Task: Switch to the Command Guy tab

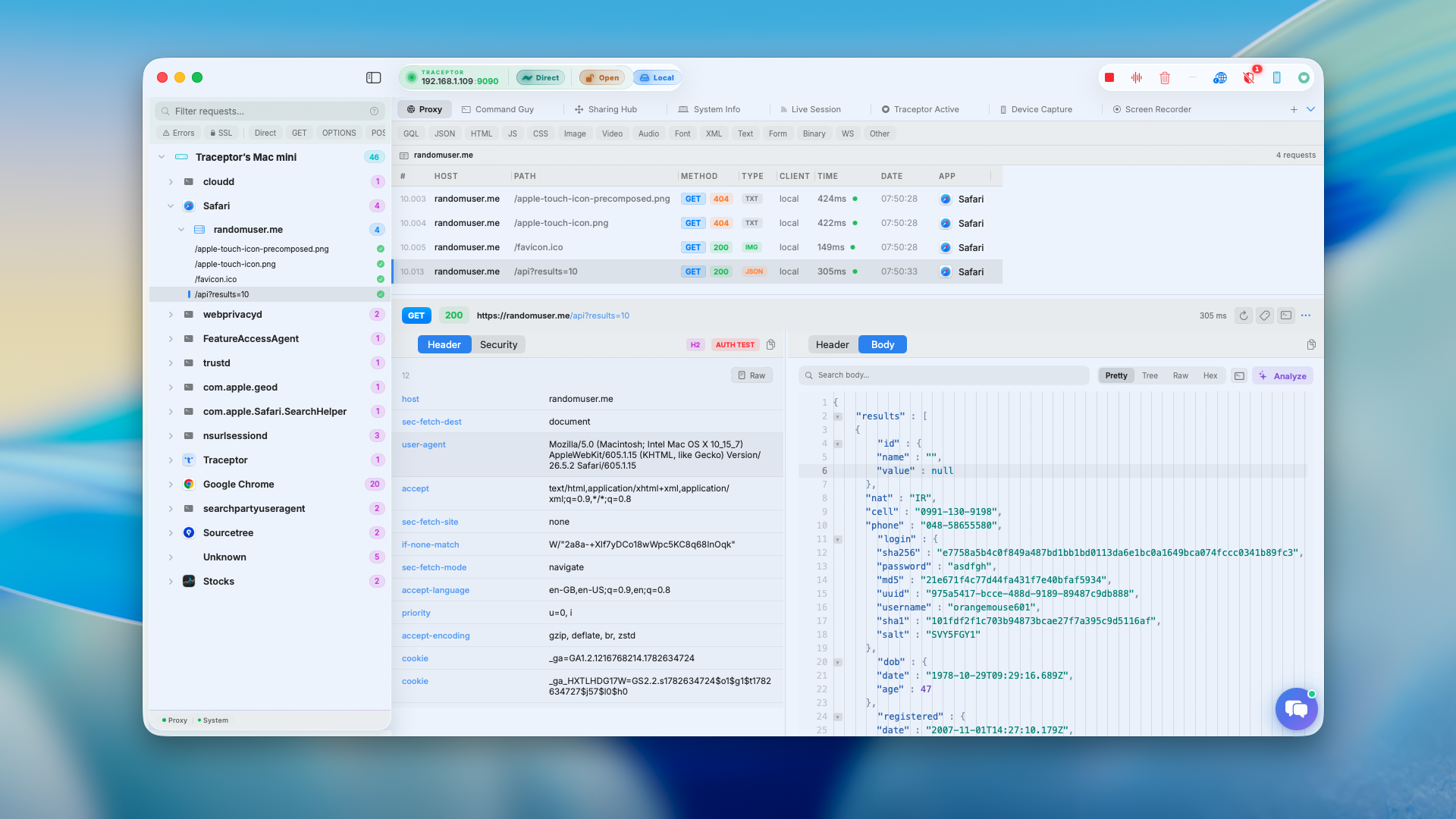Action: [x=497, y=109]
